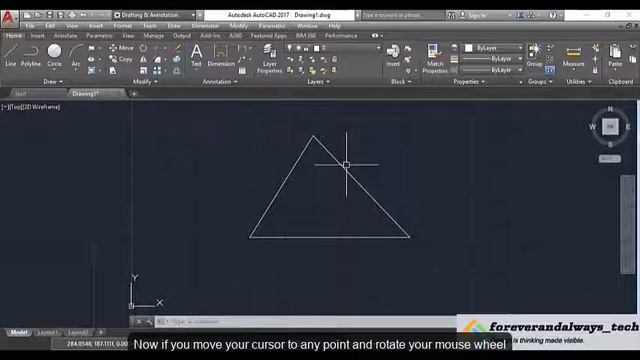Open the Format menu

click(122, 26)
